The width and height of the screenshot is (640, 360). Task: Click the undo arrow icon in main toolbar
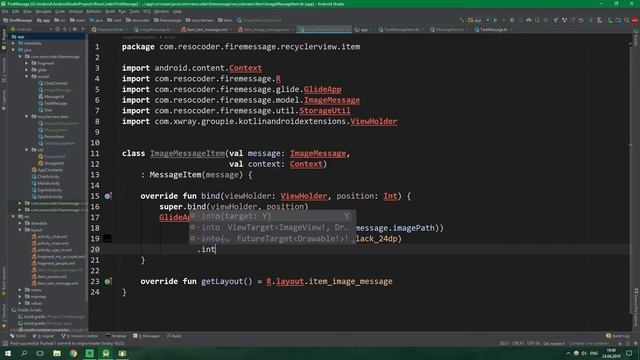click(x=581, y=20)
